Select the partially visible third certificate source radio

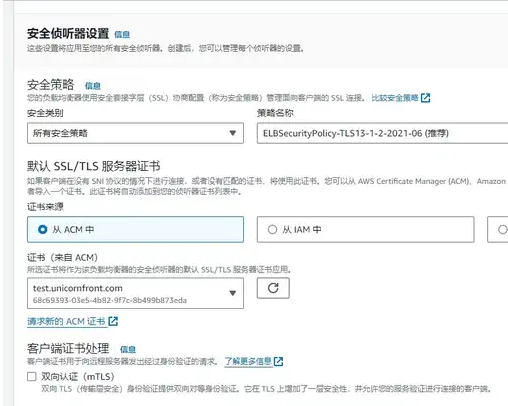[x=503, y=229]
